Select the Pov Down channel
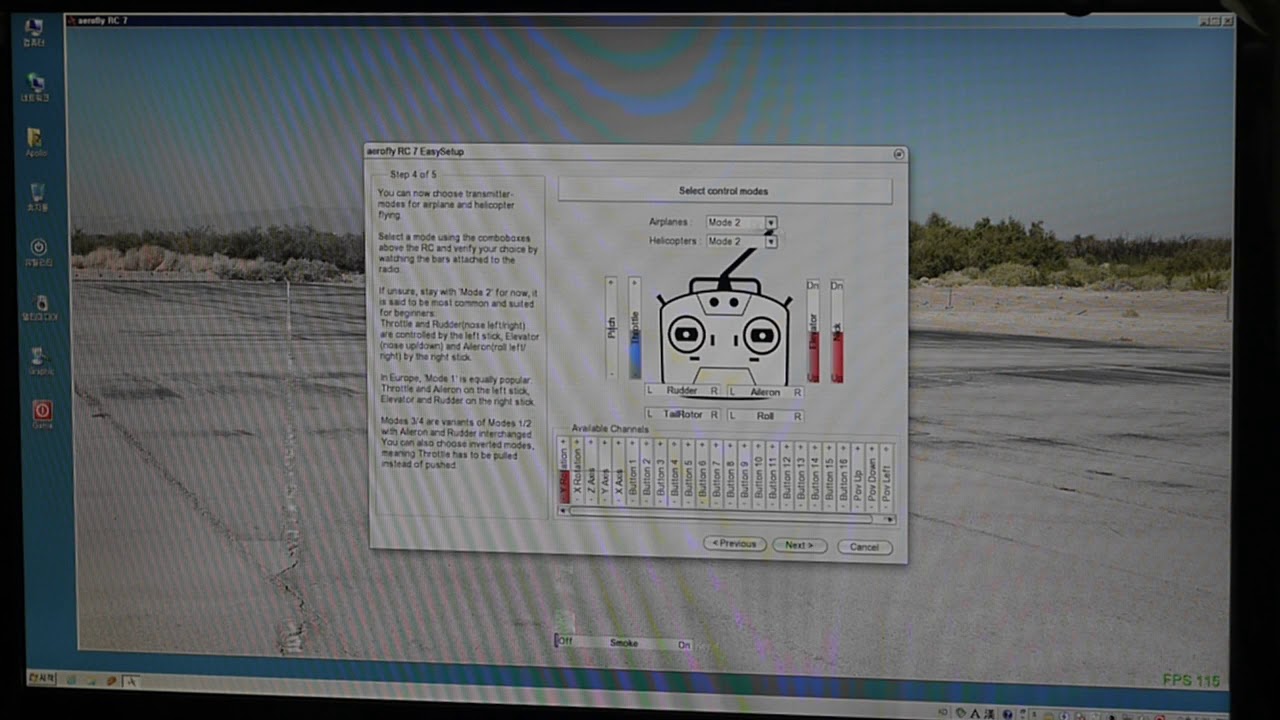Image resolution: width=1280 pixels, height=720 pixels. (871, 478)
